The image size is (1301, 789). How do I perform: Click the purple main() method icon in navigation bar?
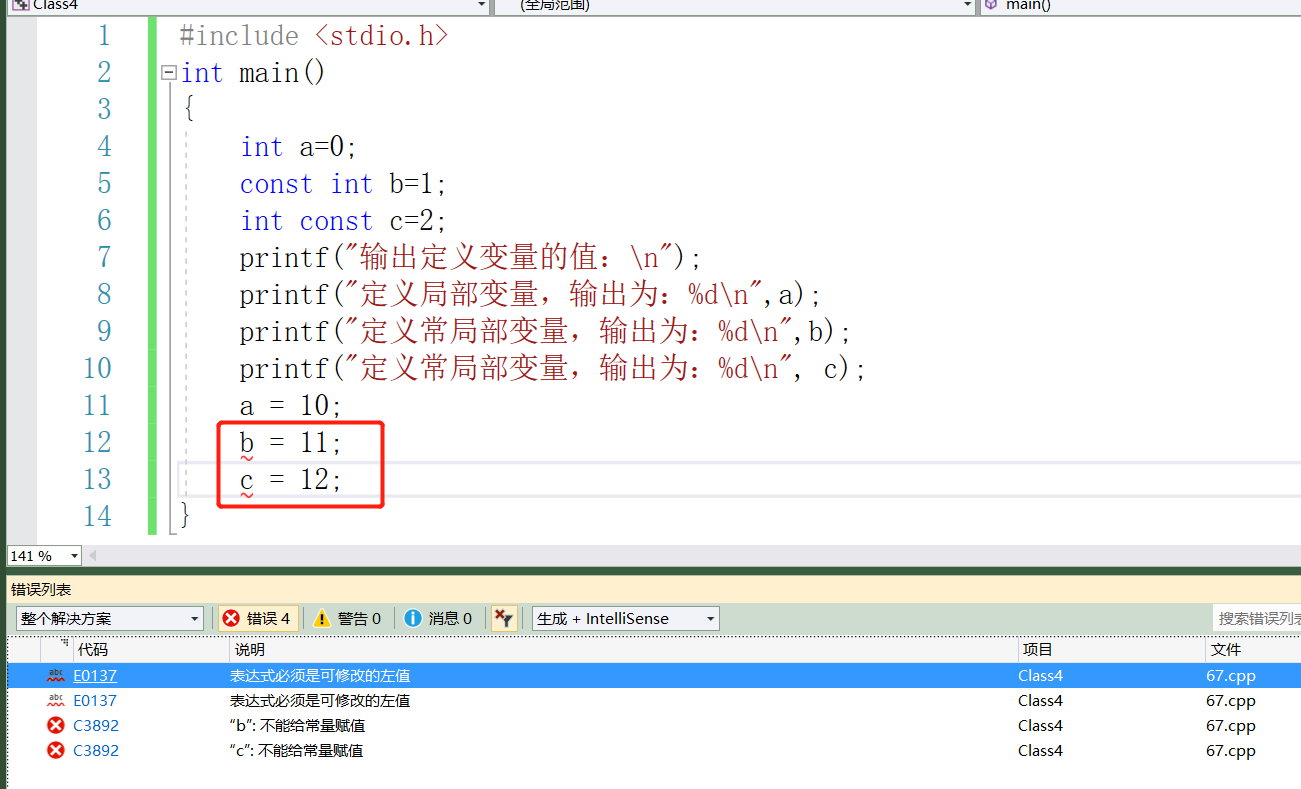[990, 6]
